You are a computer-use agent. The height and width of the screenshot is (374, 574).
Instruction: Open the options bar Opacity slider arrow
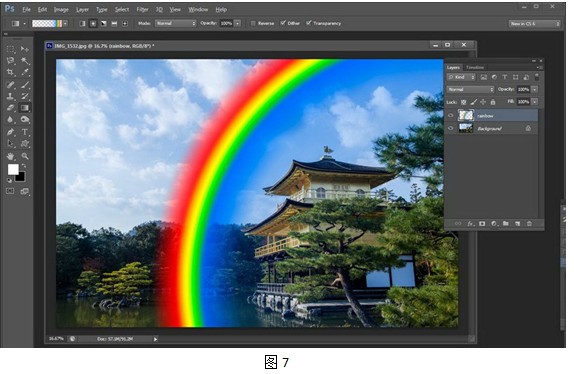(238, 23)
